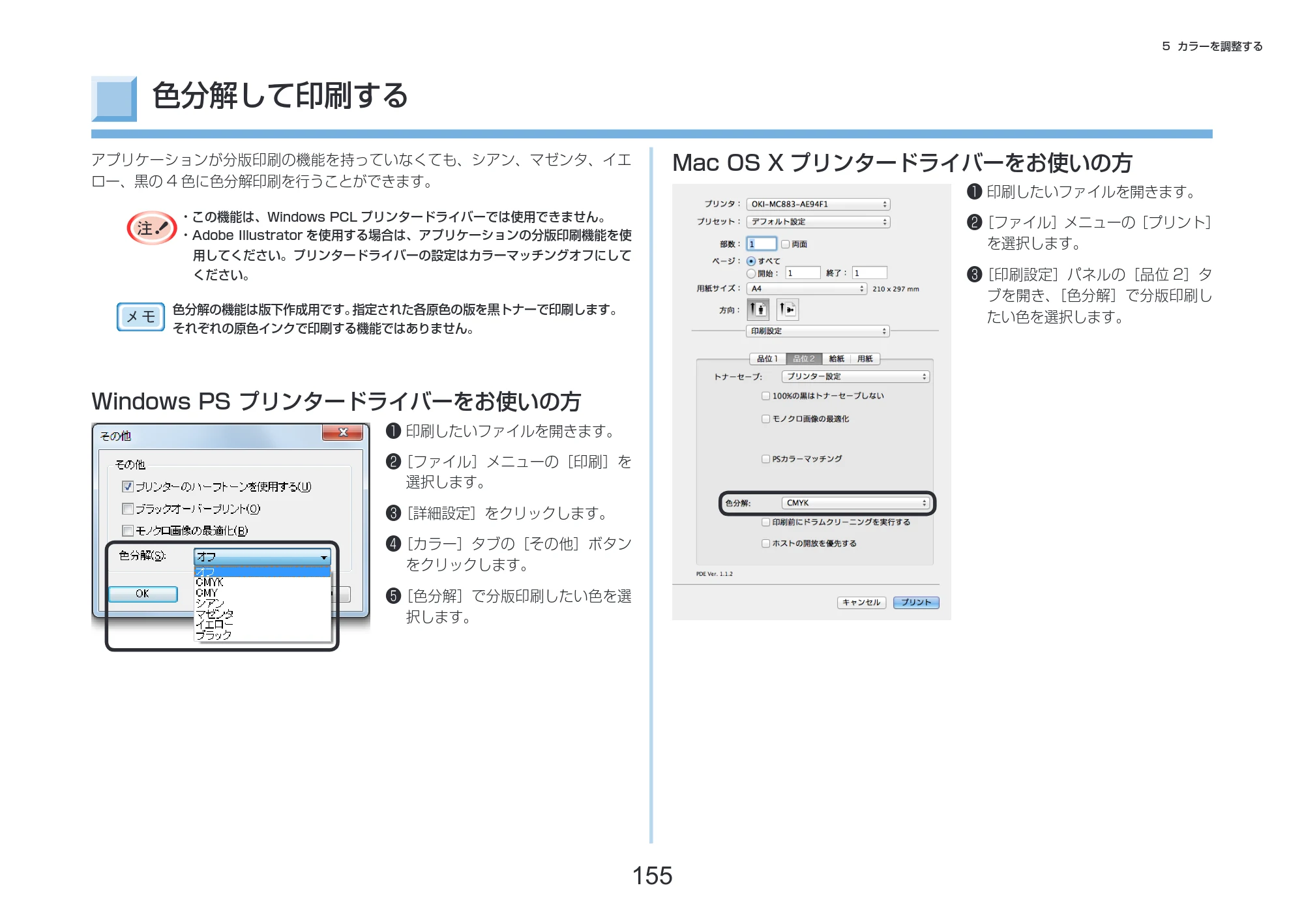Screen dimensions: 1304x924
Task: Open the プリンタ dropdown OKI-MC883-AE94F1
Action: click(x=818, y=204)
